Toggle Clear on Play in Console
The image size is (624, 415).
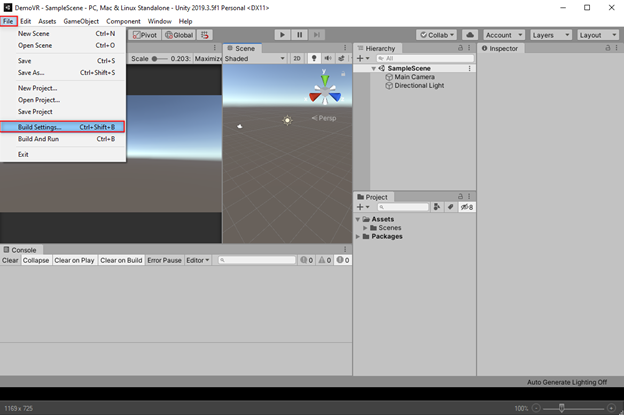tap(74, 260)
